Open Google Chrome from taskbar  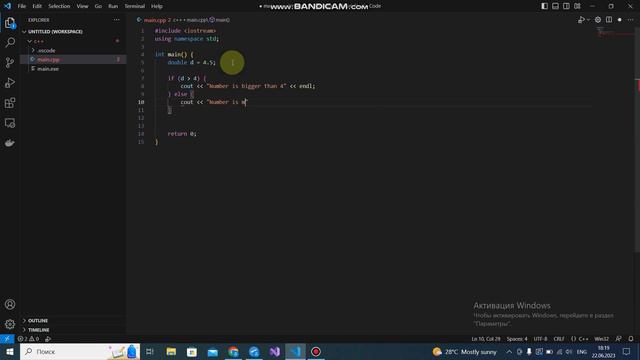coord(233,351)
